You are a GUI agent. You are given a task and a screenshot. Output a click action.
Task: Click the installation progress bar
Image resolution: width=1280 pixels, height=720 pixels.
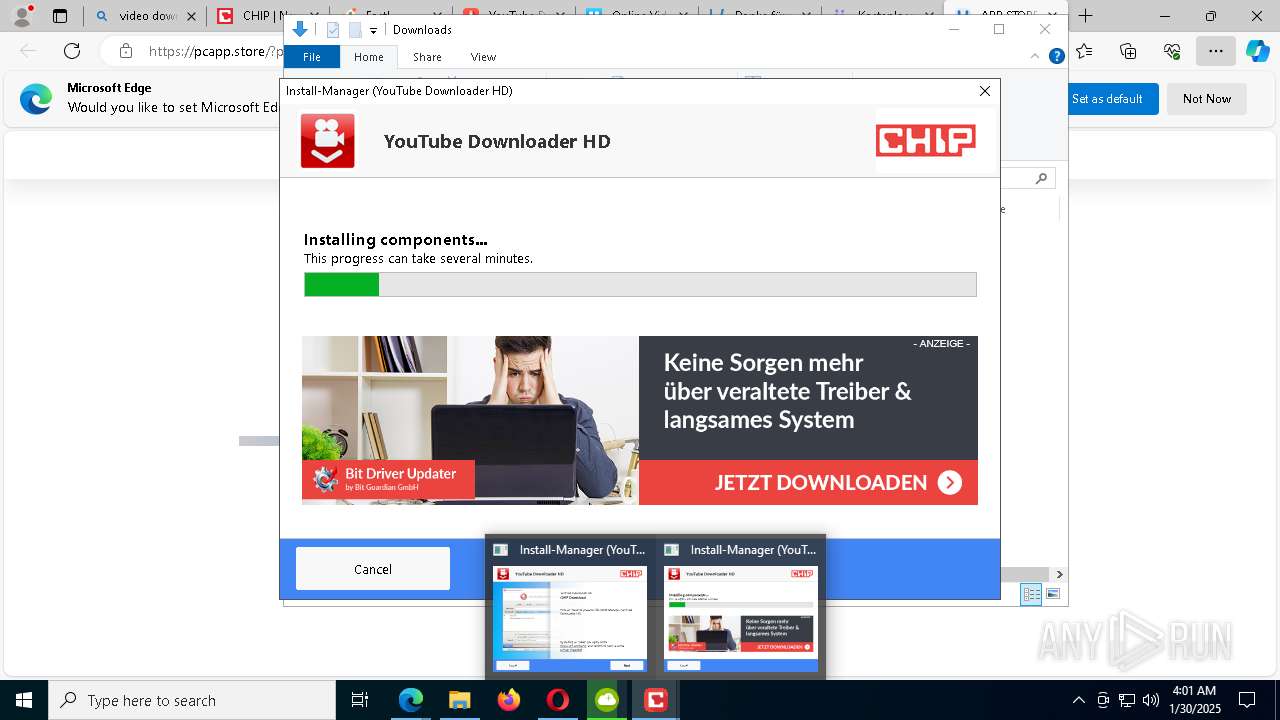click(x=640, y=285)
